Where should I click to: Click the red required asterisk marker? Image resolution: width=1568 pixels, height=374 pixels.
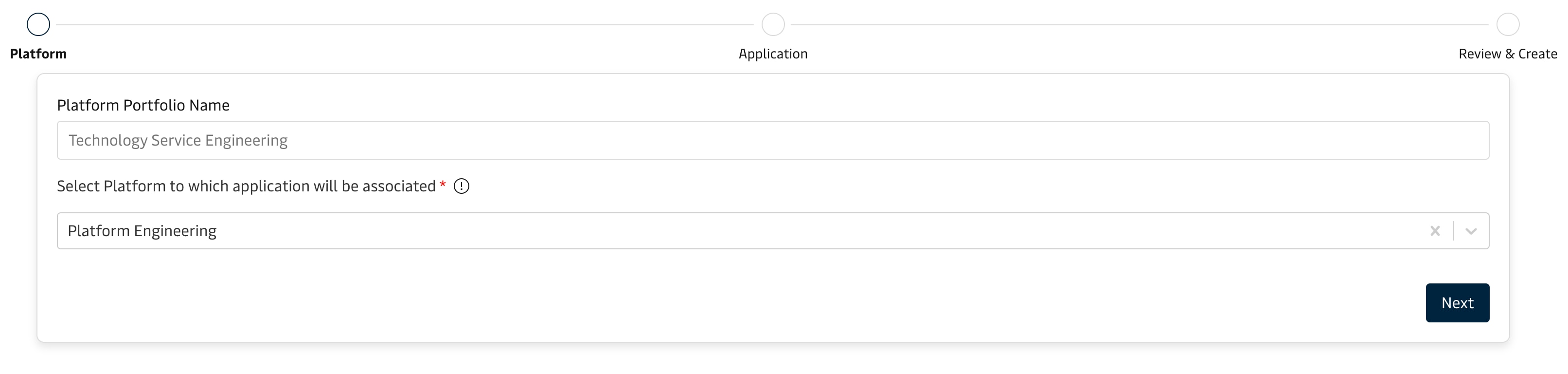[x=443, y=184]
